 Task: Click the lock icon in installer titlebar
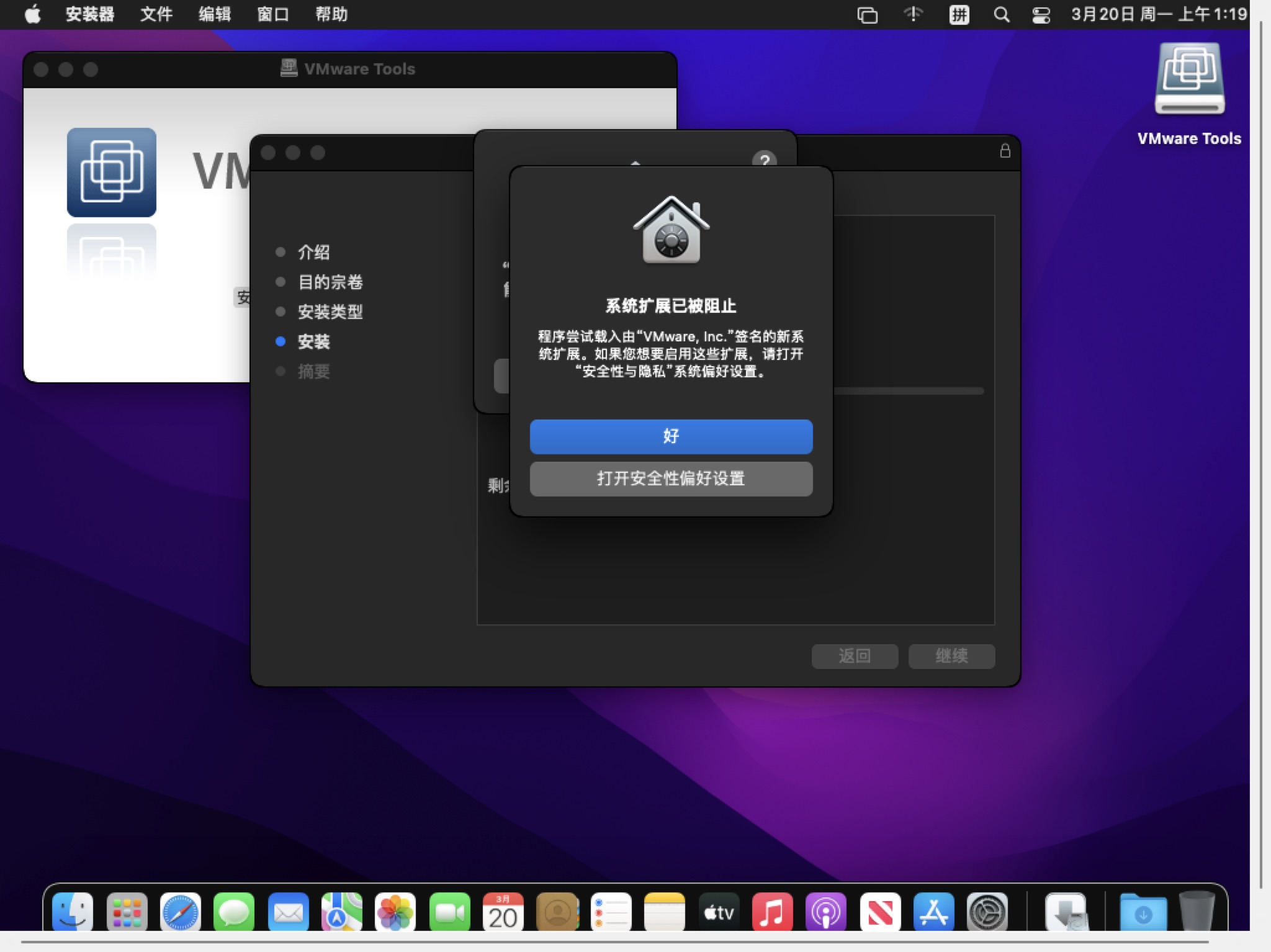click(1005, 151)
